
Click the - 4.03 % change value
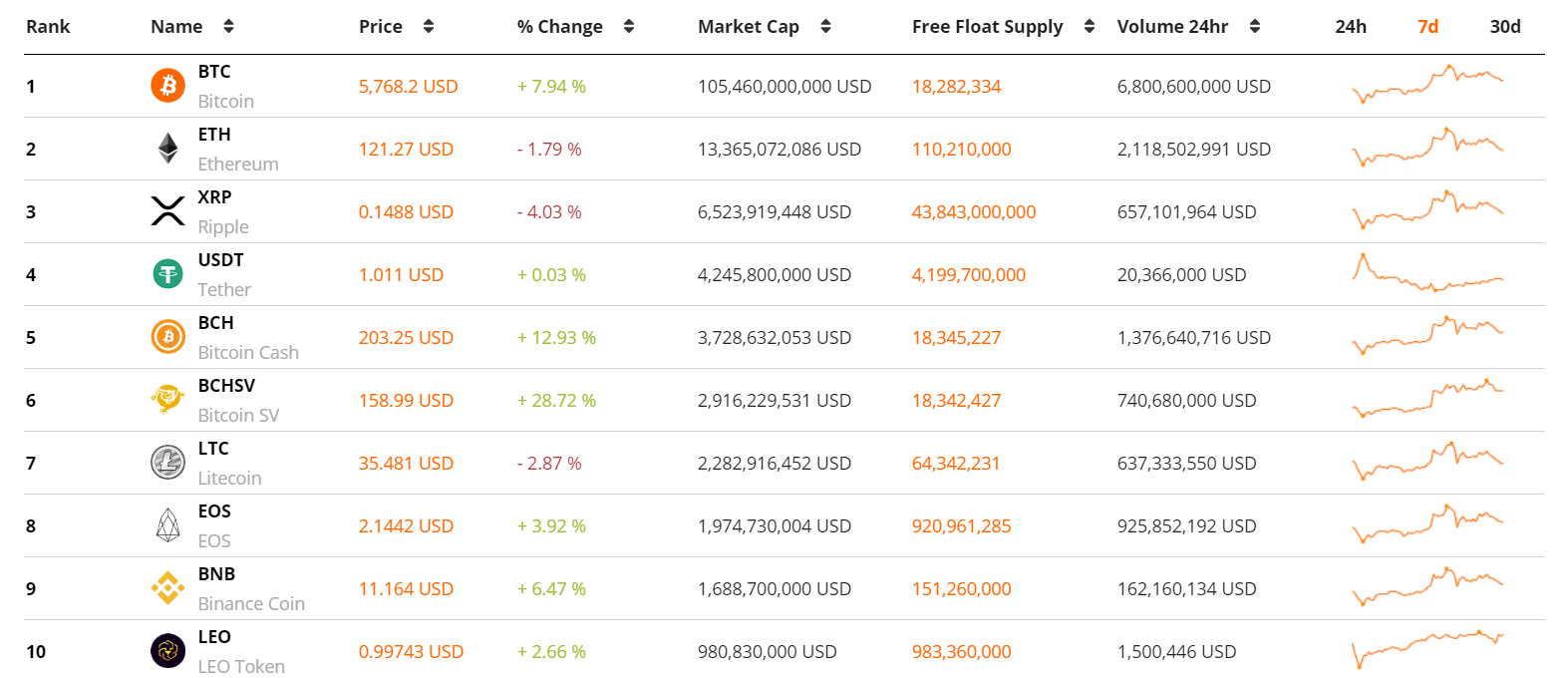click(549, 212)
